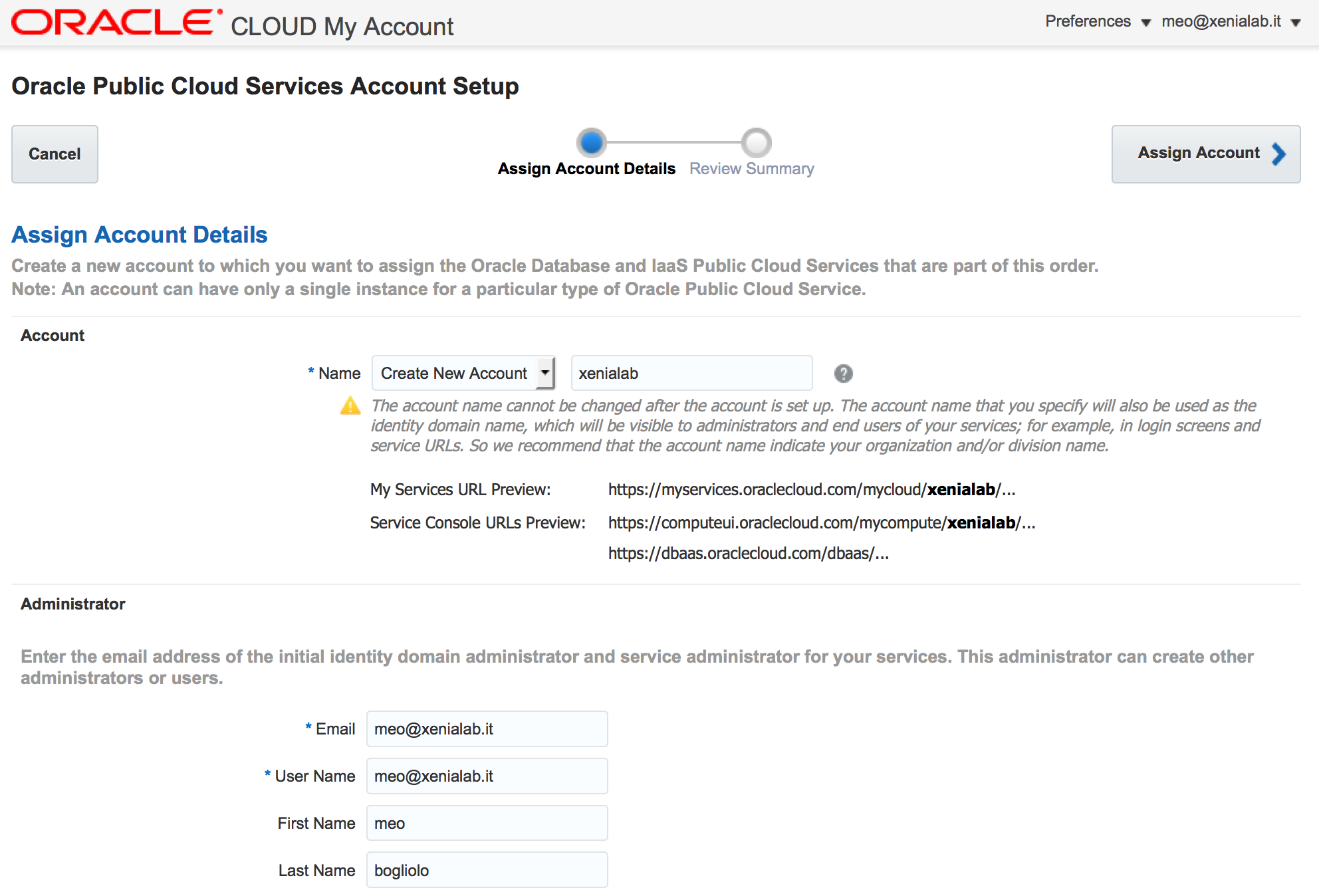Open the Preferences dropdown menu

pyautogui.click(x=1097, y=22)
